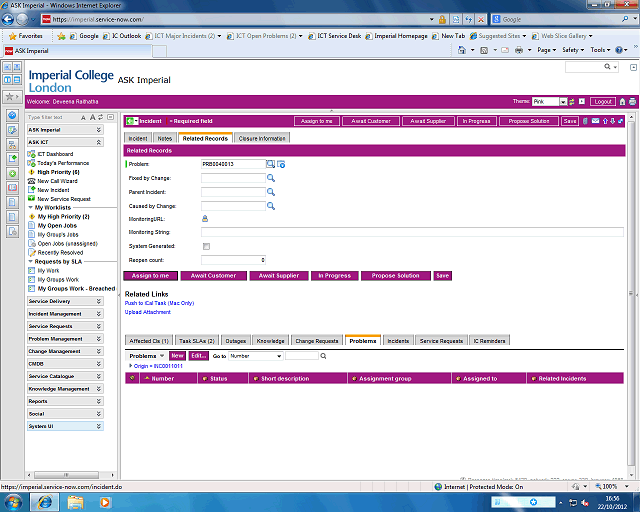Screen dimensions: 640x512
Task: Click the email envelope icon in header
Action: tap(594, 121)
